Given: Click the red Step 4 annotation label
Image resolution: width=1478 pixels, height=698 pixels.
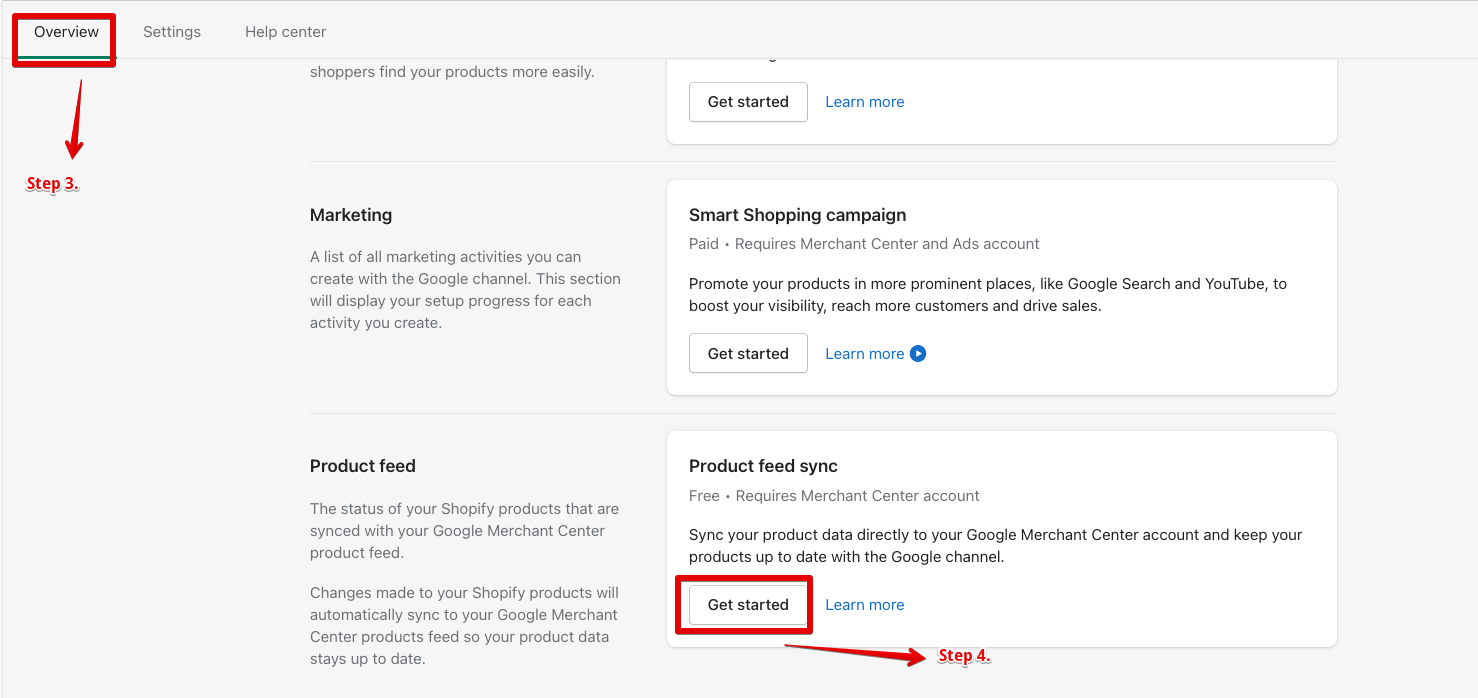Looking at the screenshot, I should 964,656.
